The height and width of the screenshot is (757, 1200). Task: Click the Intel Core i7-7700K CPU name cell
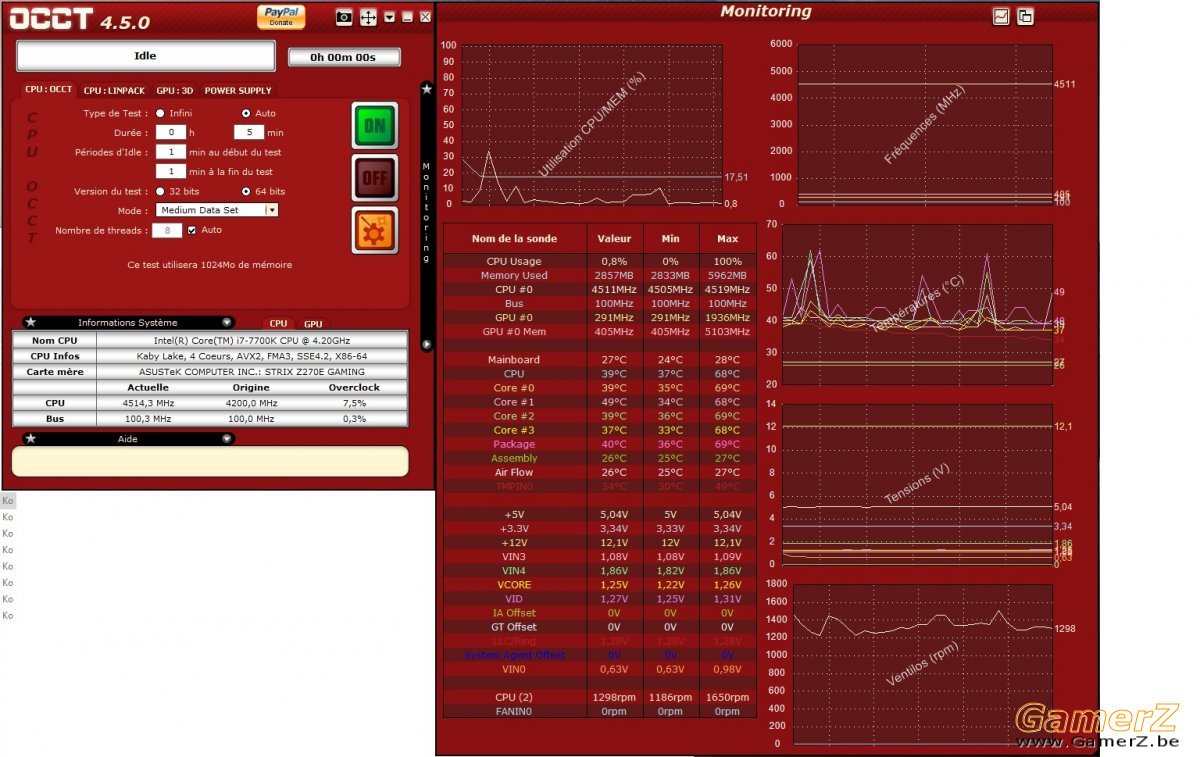click(252, 341)
